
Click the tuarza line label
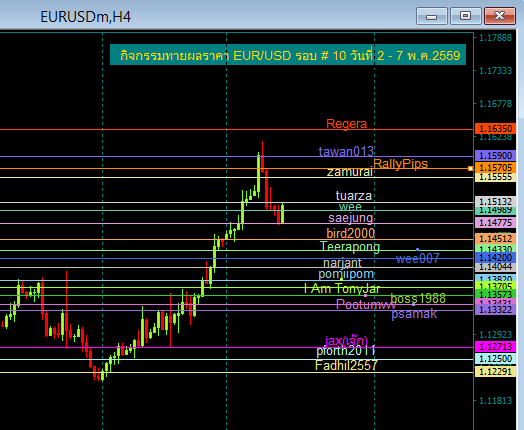click(354, 195)
